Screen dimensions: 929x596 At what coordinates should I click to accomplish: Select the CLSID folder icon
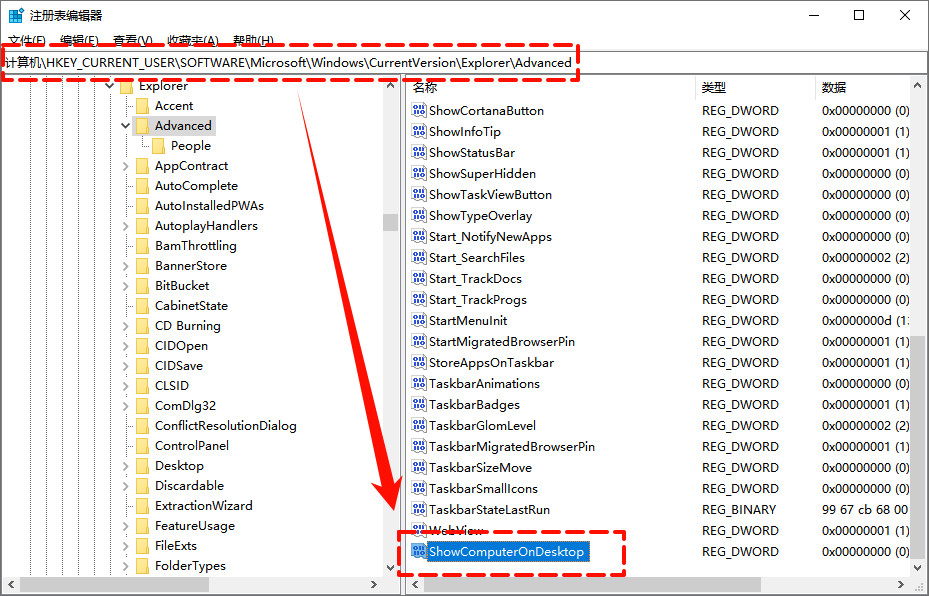[x=142, y=386]
